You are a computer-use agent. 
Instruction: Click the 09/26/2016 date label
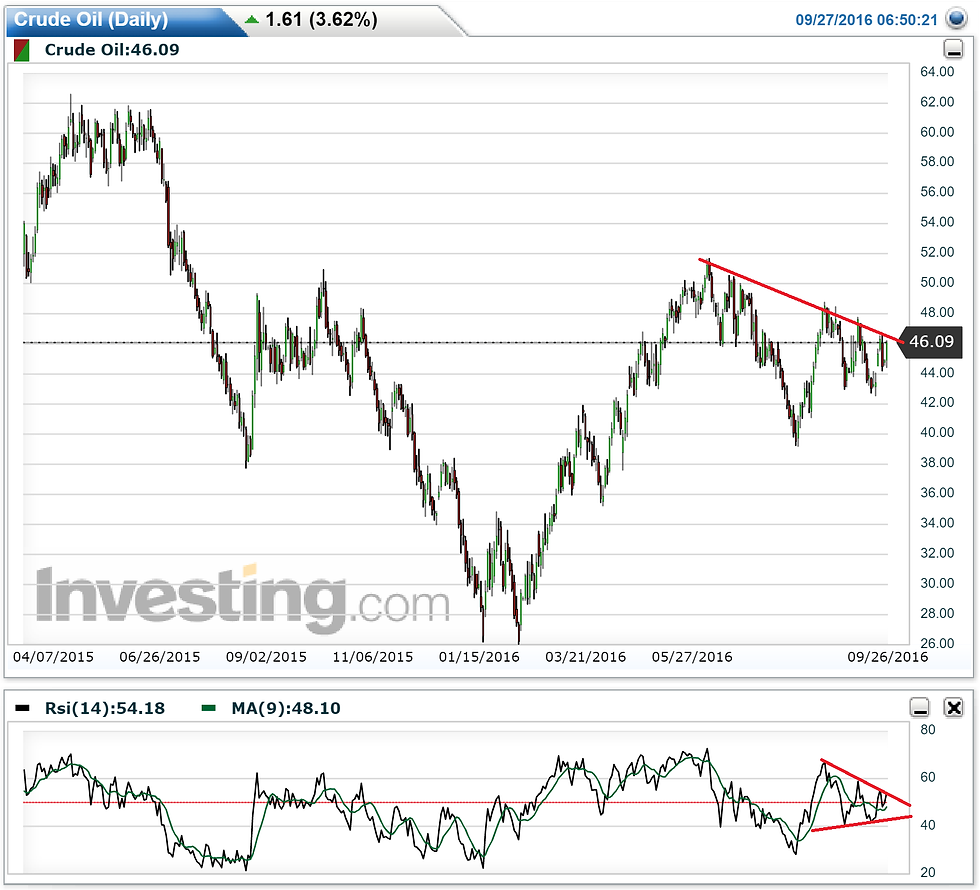pyautogui.click(x=888, y=657)
